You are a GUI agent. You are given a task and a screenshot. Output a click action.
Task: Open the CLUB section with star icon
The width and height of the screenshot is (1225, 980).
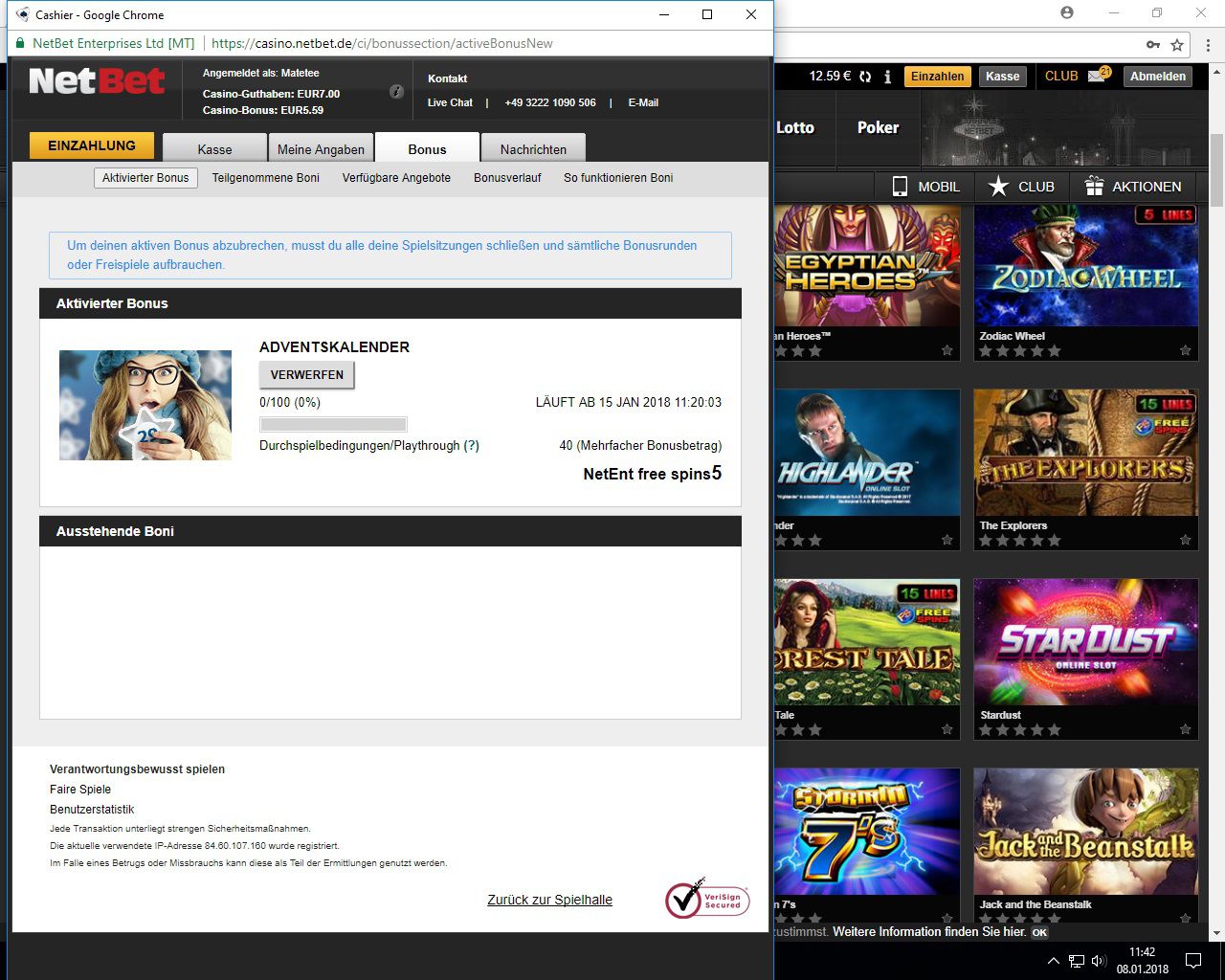click(1021, 187)
